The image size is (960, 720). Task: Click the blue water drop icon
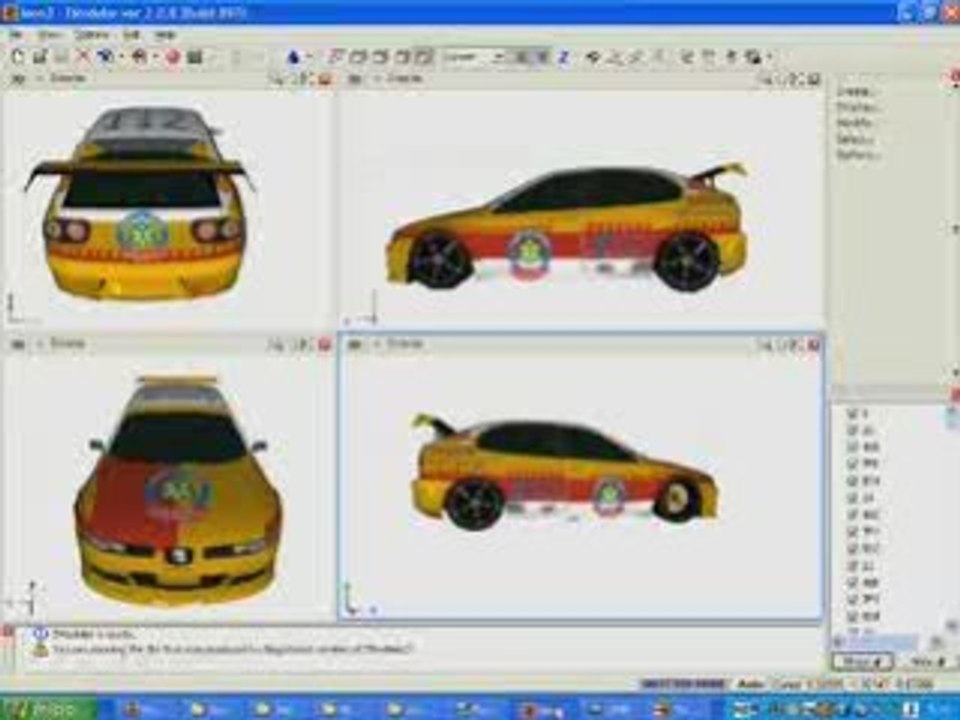294,57
